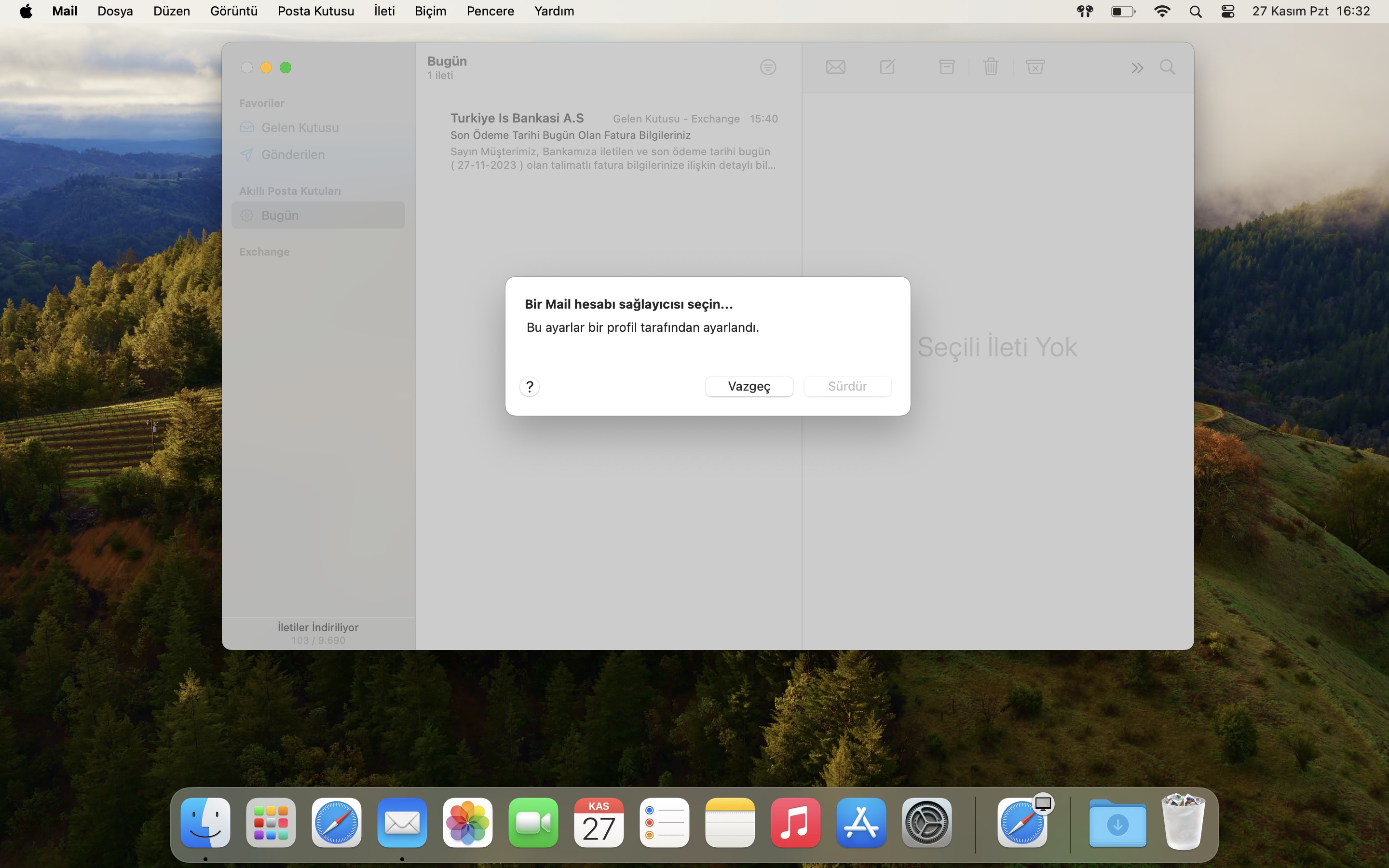The width and height of the screenshot is (1389, 868).
Task: Click the green full screen window button
Action: click(x=285, y=68)
